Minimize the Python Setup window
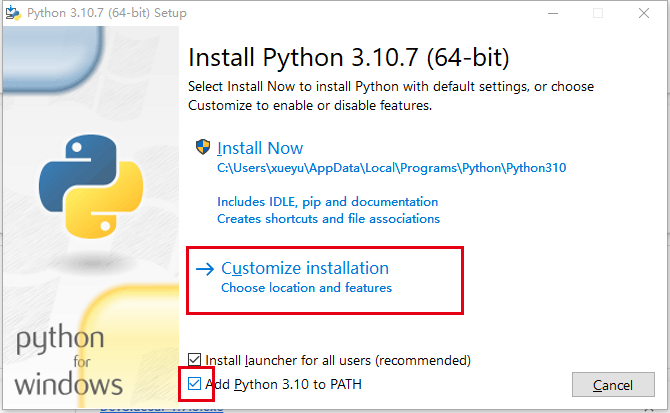Viewport: 670px width, 413px height. pyautogui.click(x=553, y=13)
